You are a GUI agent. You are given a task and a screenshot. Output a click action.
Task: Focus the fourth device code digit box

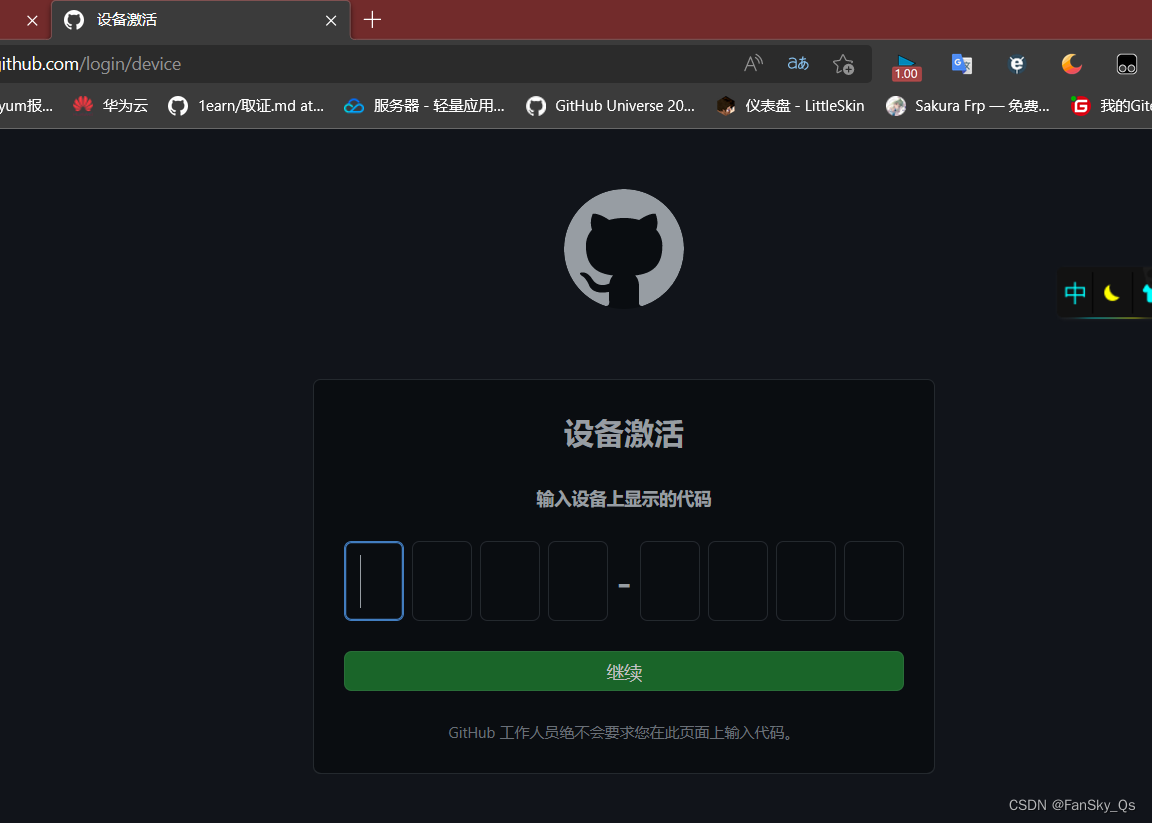[577, 581]
